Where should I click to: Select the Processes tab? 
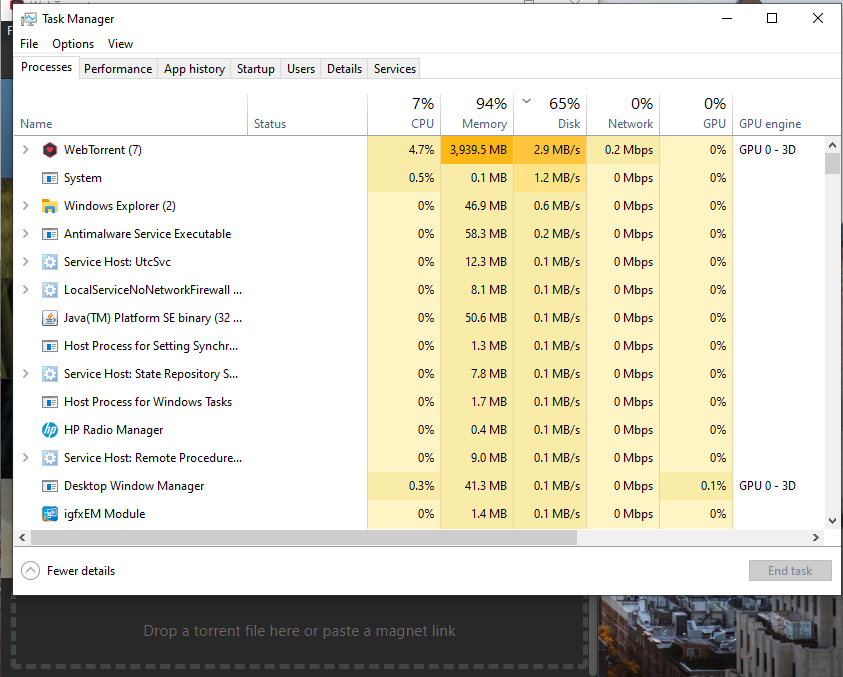pos(47,67)
